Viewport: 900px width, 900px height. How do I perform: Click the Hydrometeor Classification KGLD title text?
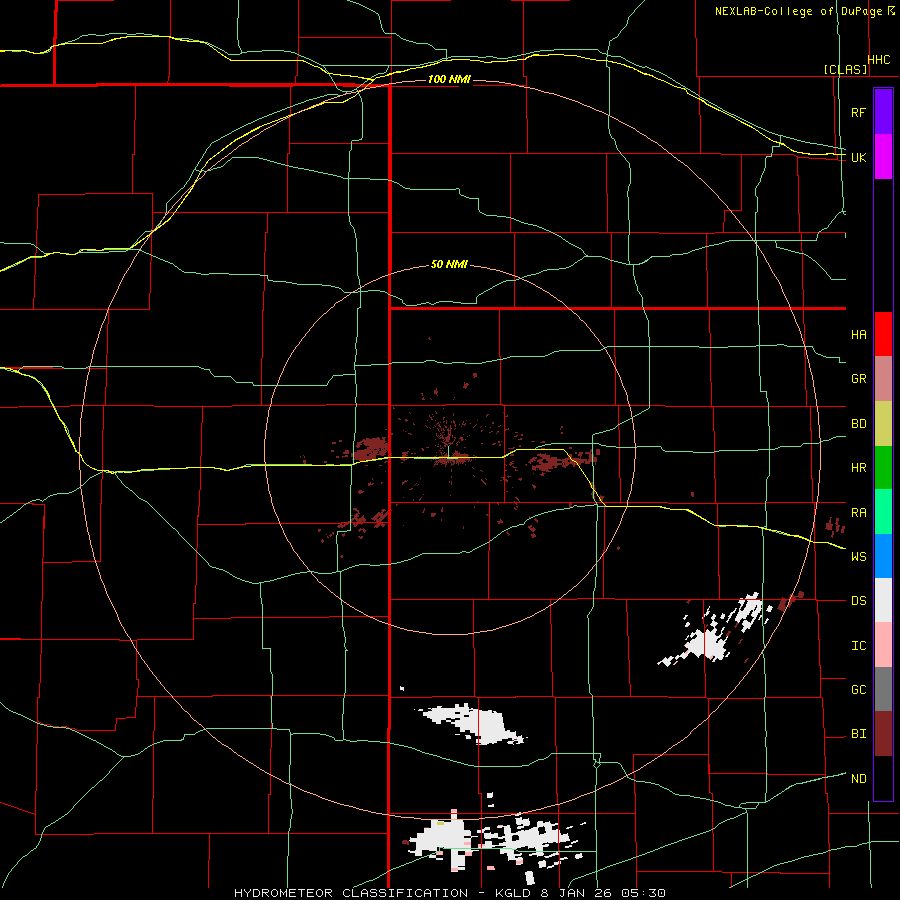click(x=450, y=893)
